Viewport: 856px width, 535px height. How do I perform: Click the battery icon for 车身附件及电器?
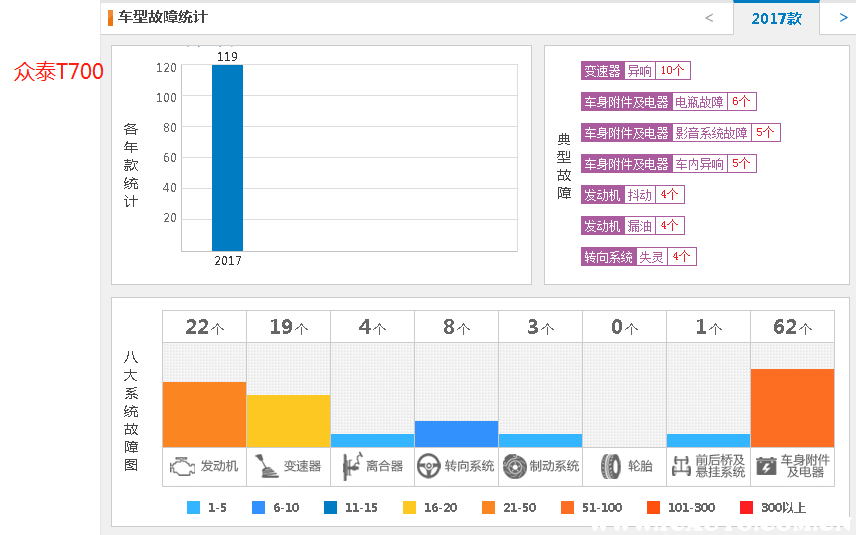pyautogui.click(x=766, y=466)
